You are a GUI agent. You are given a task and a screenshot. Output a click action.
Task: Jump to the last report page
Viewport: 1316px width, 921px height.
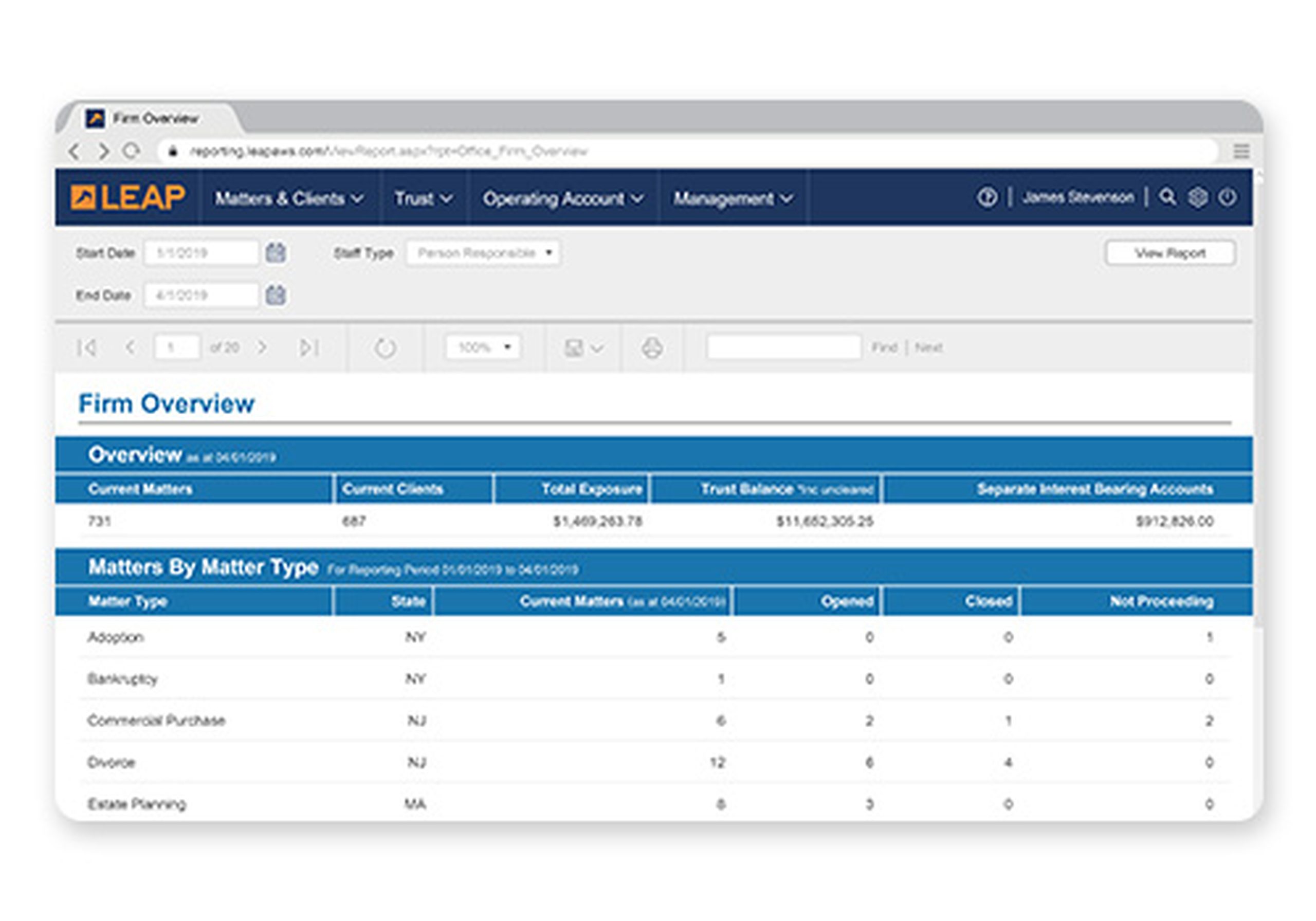(x=309, y=347)
